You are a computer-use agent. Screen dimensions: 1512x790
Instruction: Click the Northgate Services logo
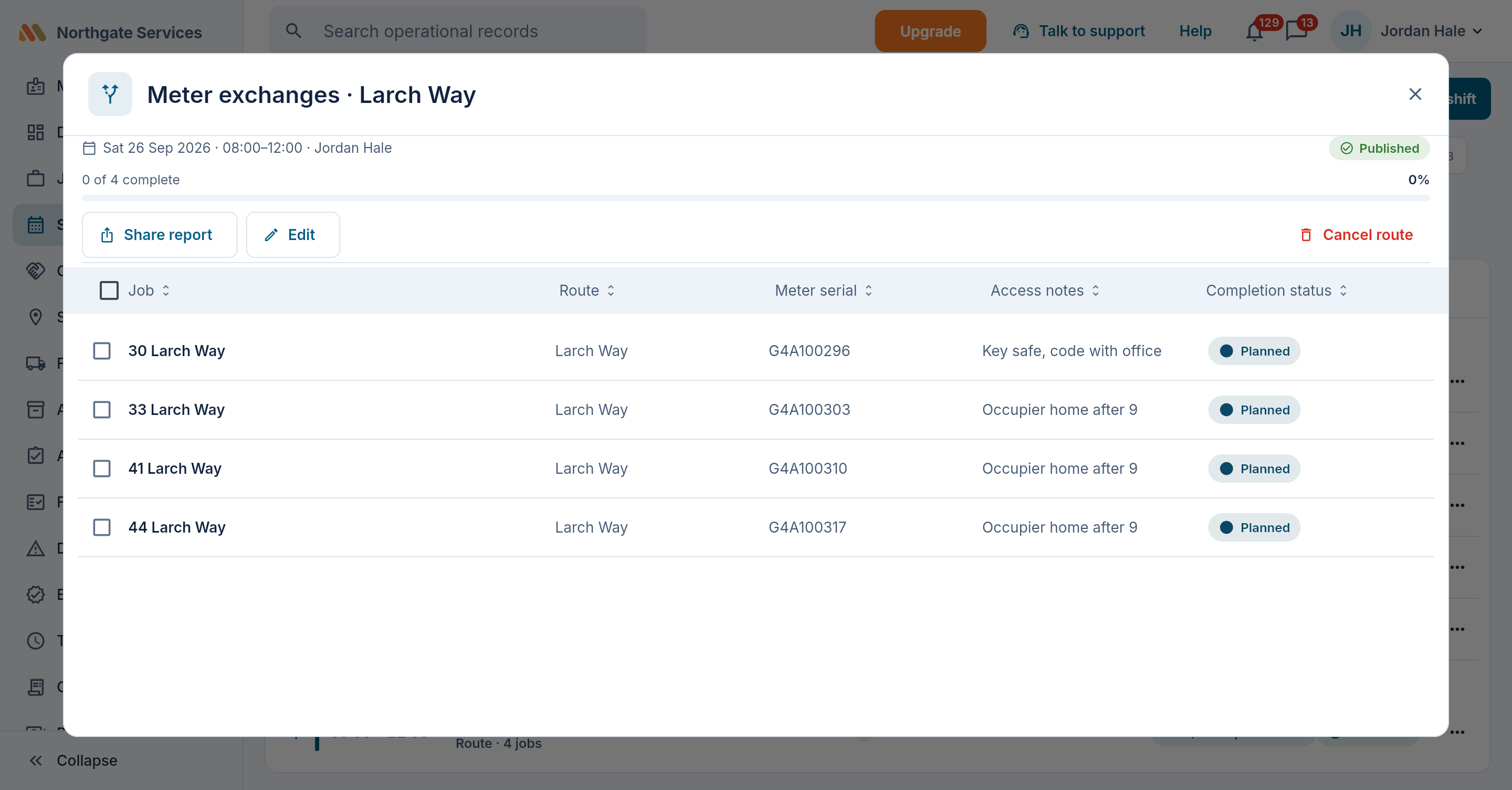[x=32, y=33]
